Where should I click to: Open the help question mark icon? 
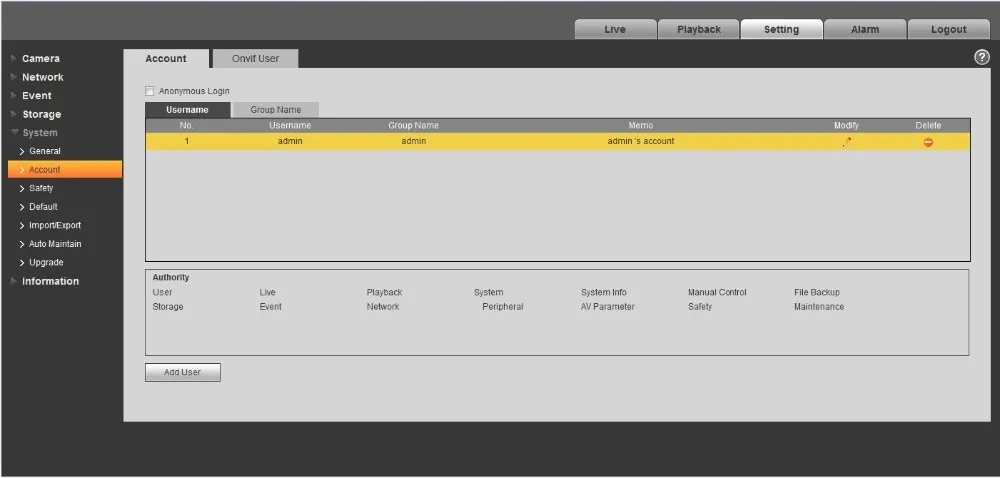tap(982, 57)
